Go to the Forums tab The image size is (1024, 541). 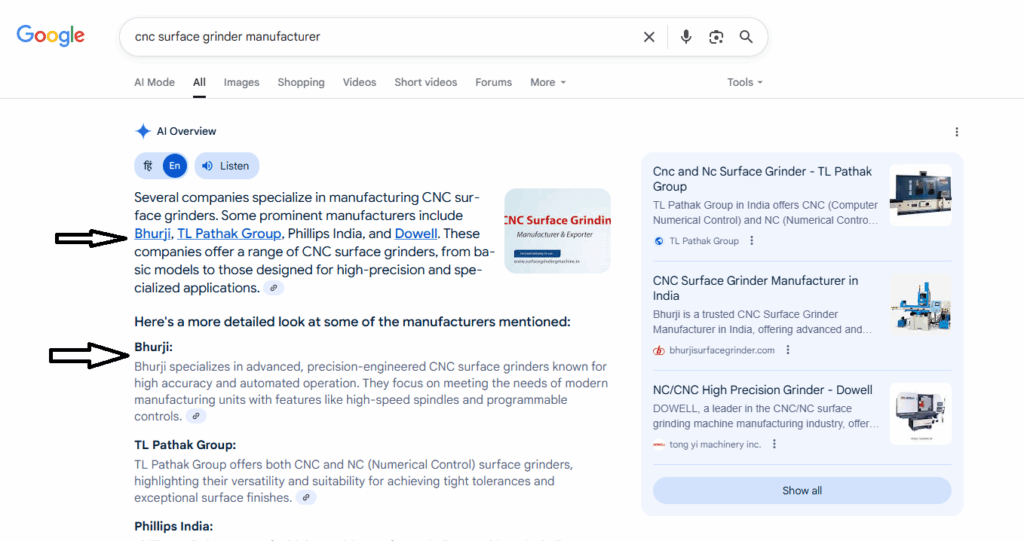[x=494, y=82]
